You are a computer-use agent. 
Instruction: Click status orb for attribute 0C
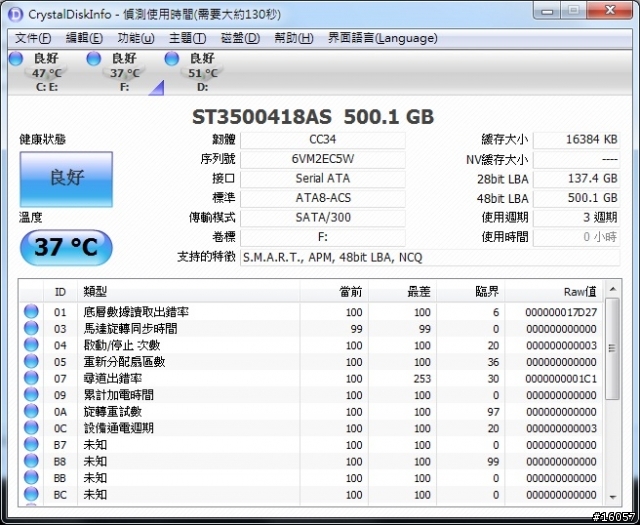(x=31, y=428)
